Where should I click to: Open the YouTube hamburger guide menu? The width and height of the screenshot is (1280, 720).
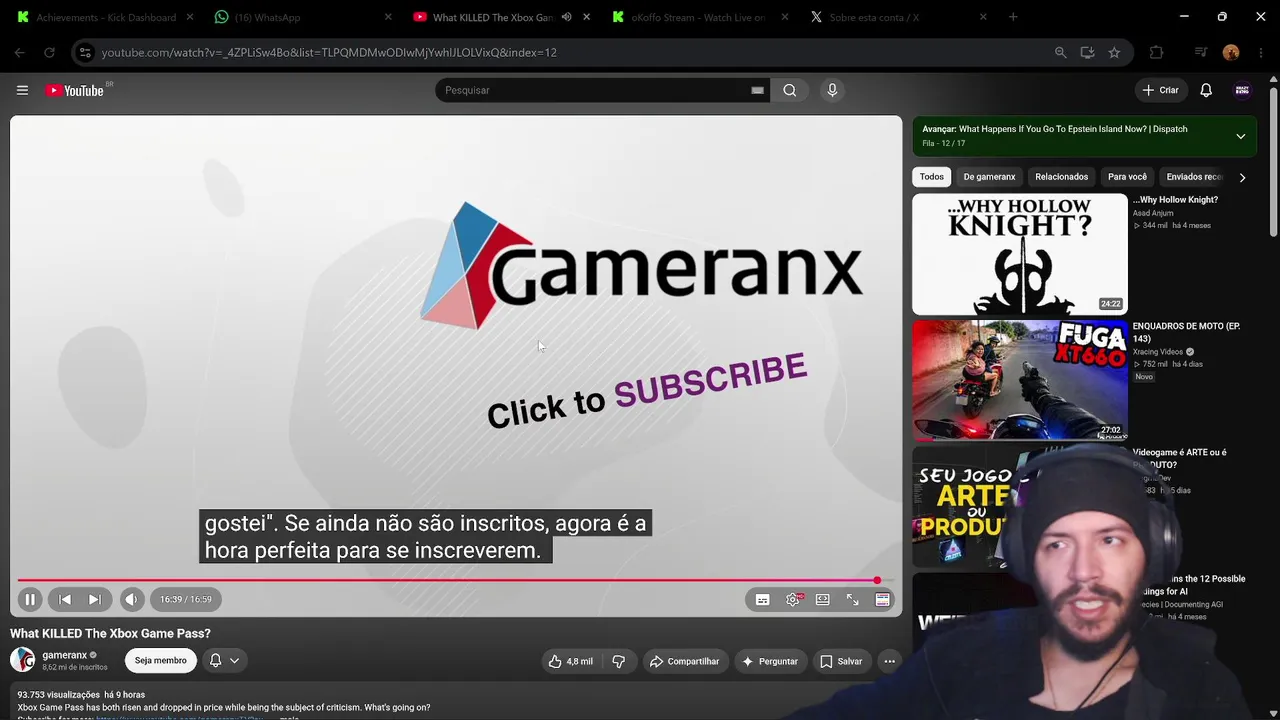coord(22,90)
